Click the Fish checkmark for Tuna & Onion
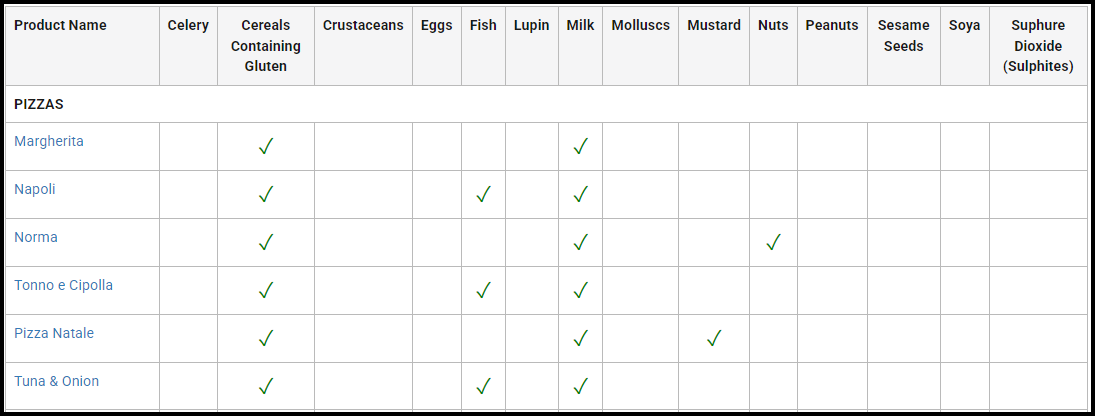Screen dimensions: 1095x416 [x=483, y=386]
